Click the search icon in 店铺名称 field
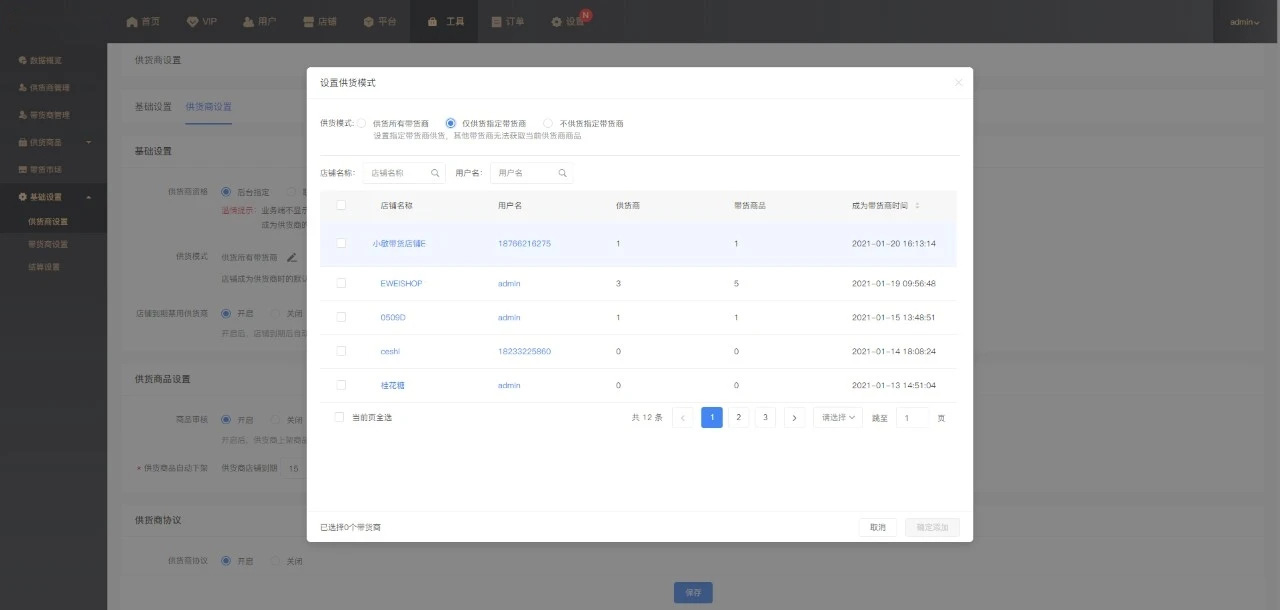The image size is (1280, 610). point(435,173)
